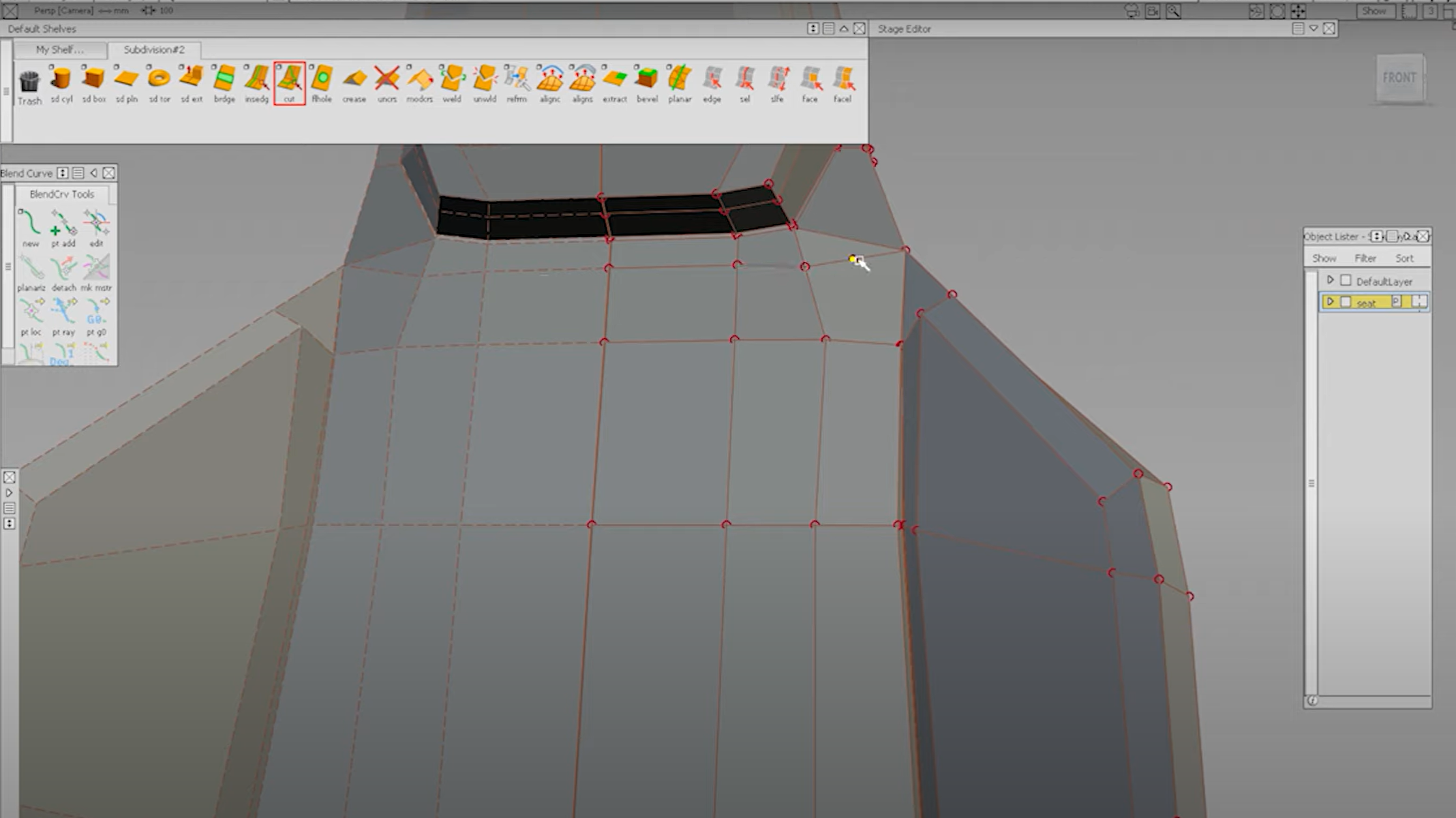Screen dimensions: 1456x818
Task: Open the Sort options in Object Lister
Action: (x=1404, y=258)
